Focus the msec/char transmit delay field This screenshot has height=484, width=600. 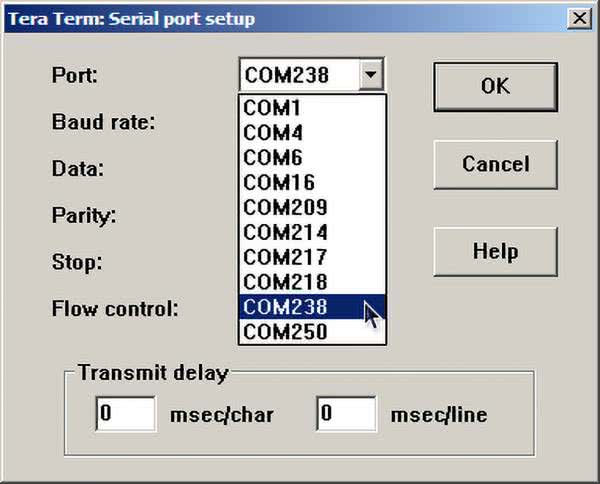click(126, 414)
